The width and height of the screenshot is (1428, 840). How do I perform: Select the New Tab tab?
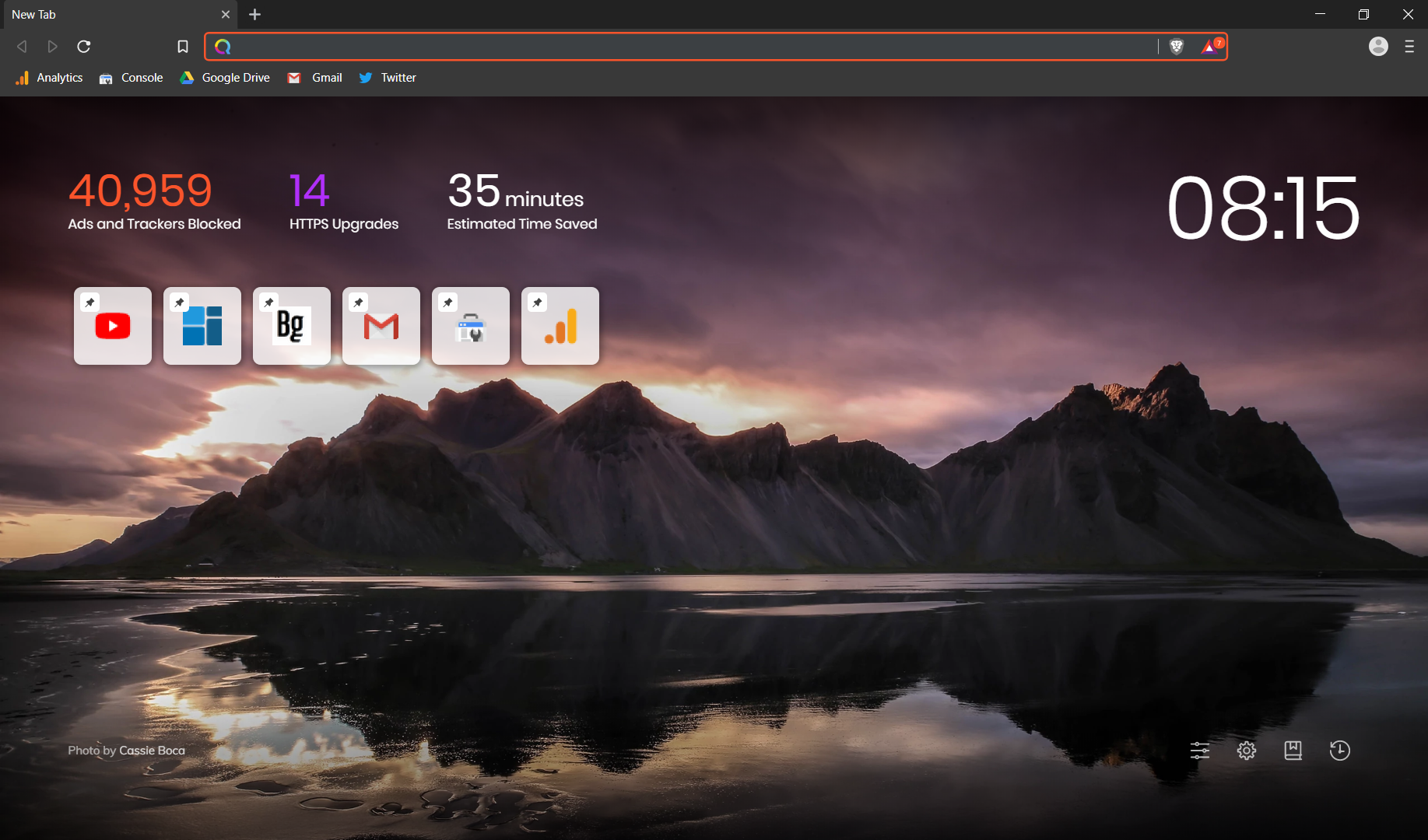click(109, 15)
